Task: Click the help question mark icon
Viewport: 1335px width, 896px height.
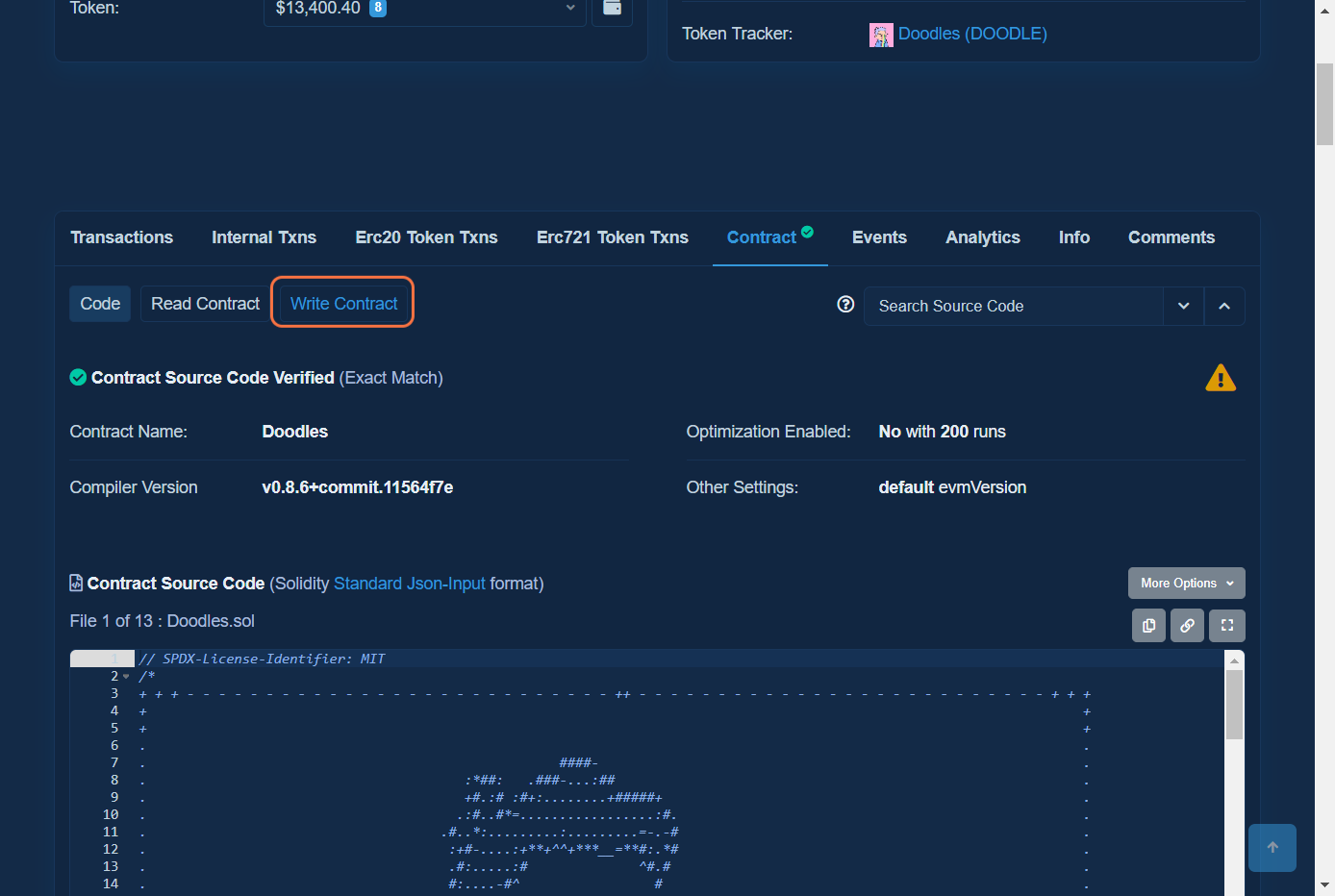Action: pos(845,305)
